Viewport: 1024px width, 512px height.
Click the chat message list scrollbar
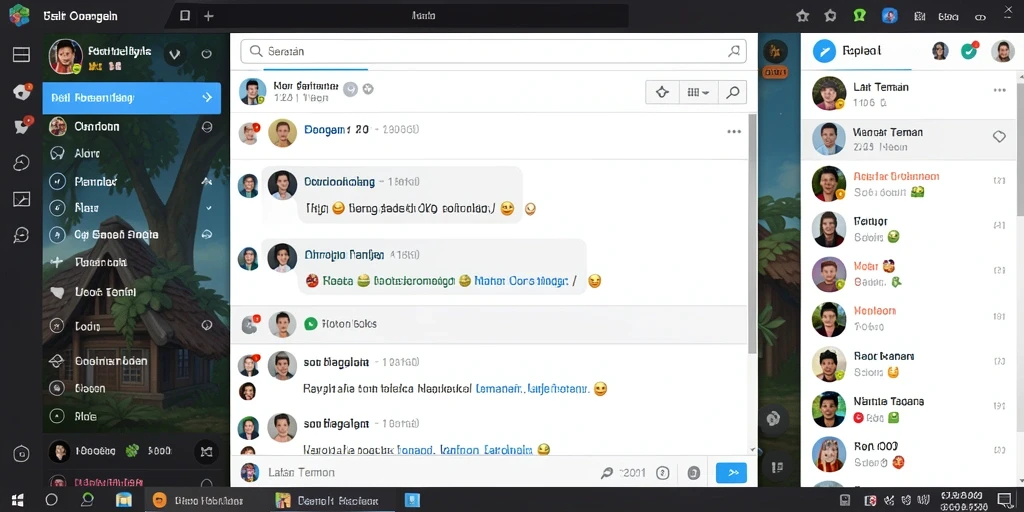752,235
